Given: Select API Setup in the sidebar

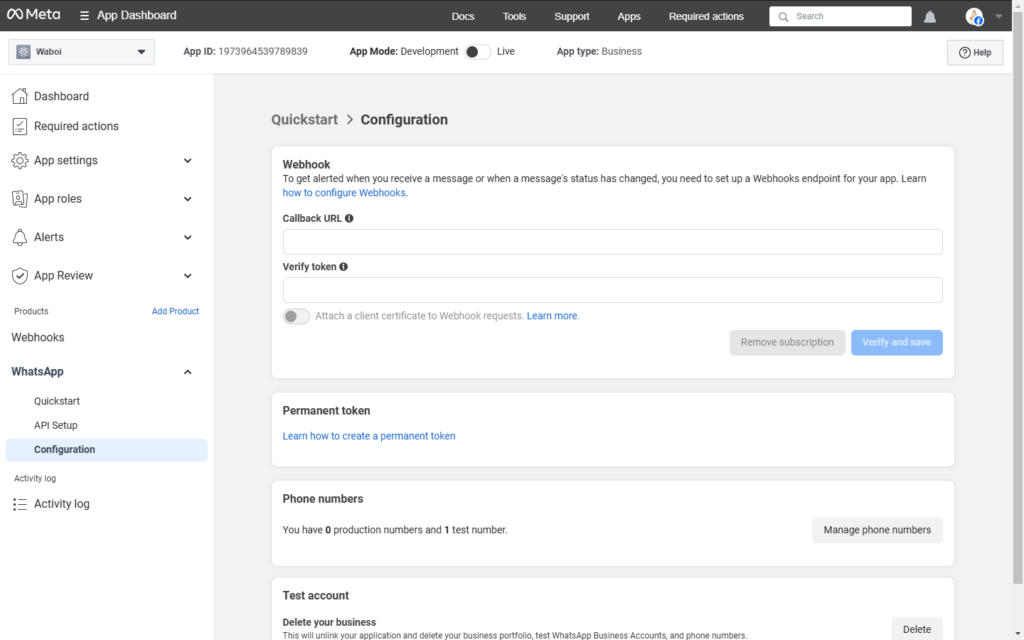Looking at the screenshot, I should point(56,425).
